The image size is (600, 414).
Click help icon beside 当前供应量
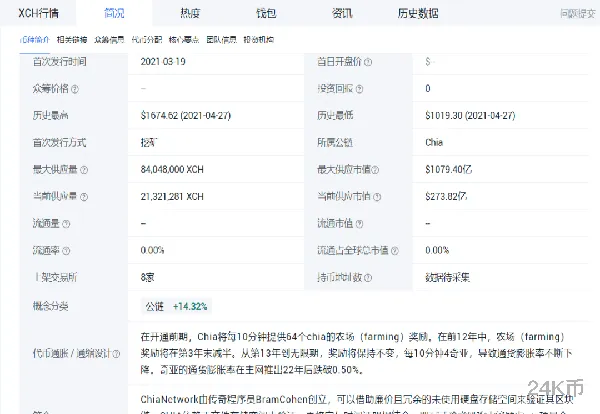point(84,197)
